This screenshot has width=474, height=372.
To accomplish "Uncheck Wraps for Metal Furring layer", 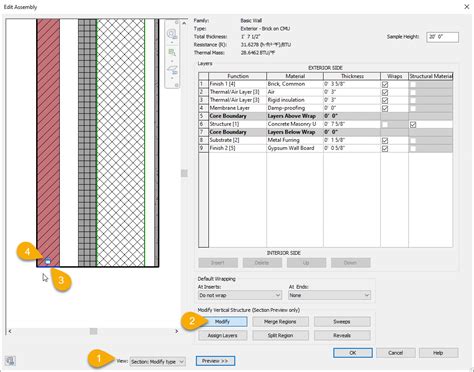I will pos(385,140).
